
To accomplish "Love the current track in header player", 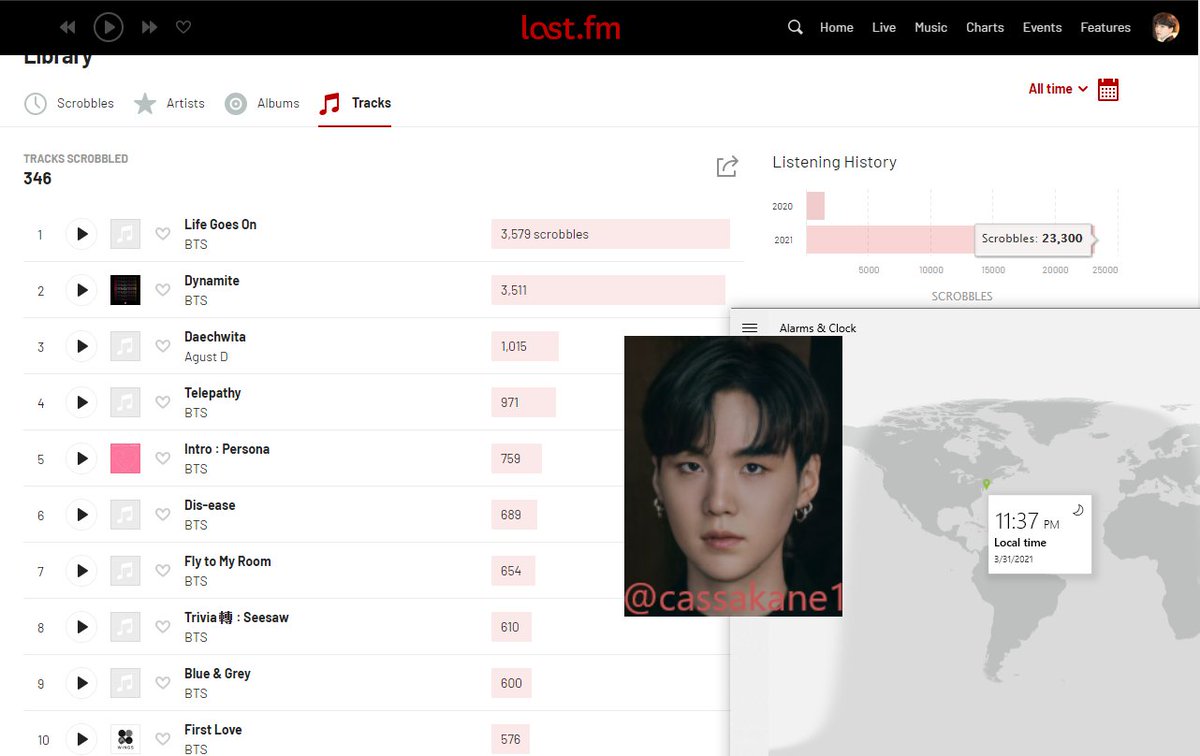I will (183, 27).
